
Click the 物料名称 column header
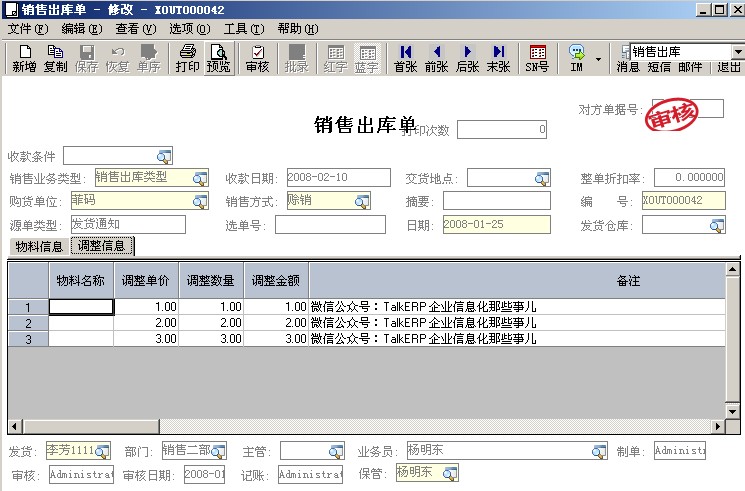[x=81, y=280]
